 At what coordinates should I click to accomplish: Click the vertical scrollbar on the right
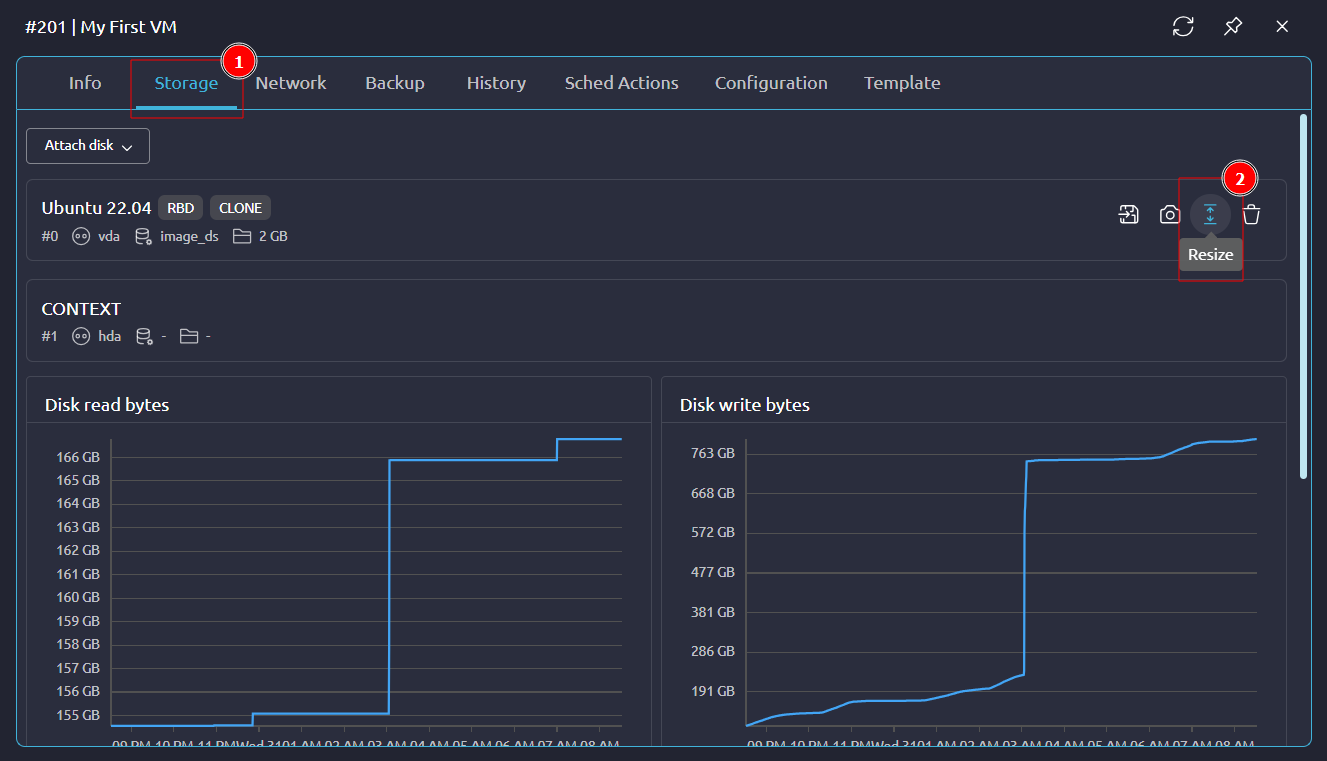[x=1303, y=296]
